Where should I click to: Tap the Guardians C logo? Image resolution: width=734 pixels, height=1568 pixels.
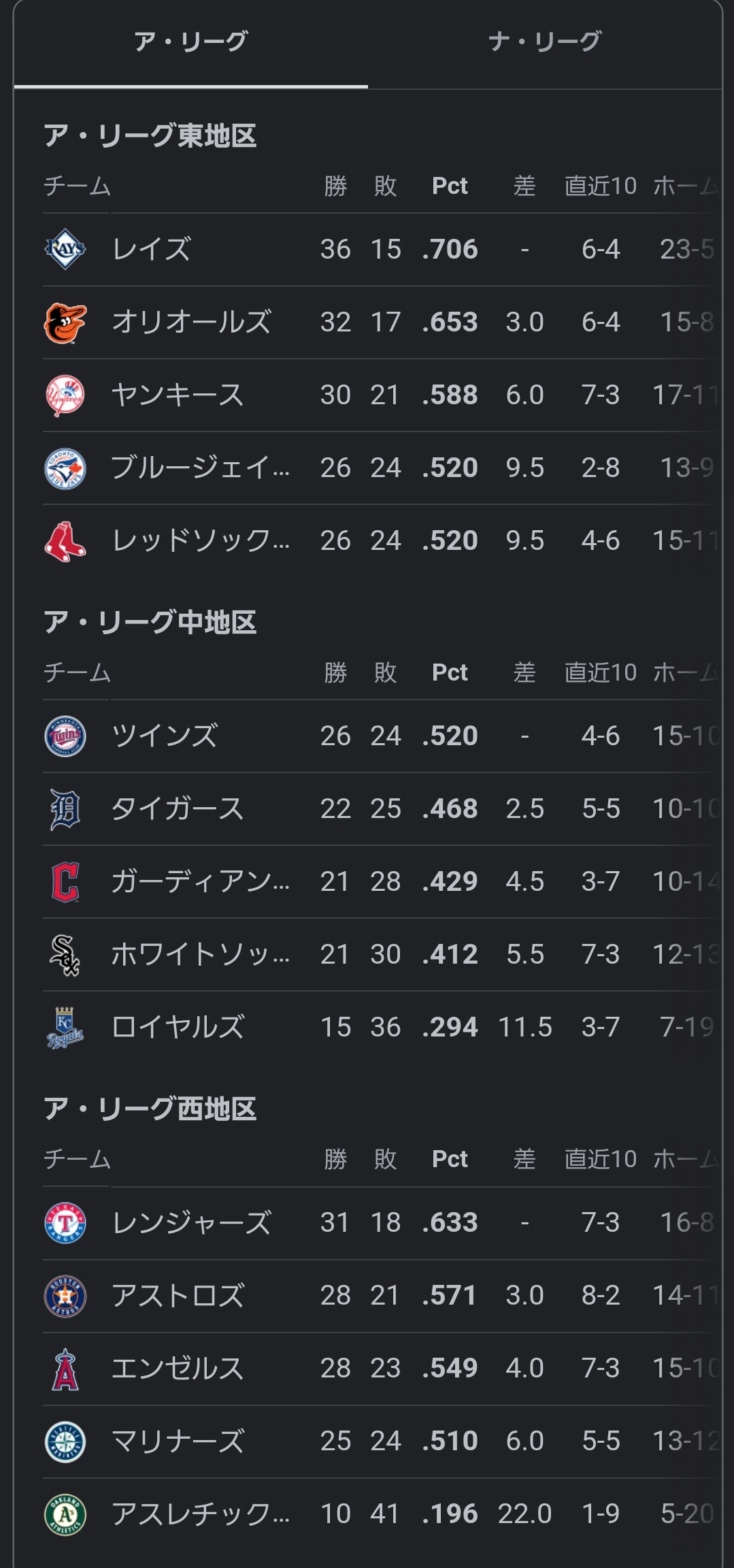point(65,881)
